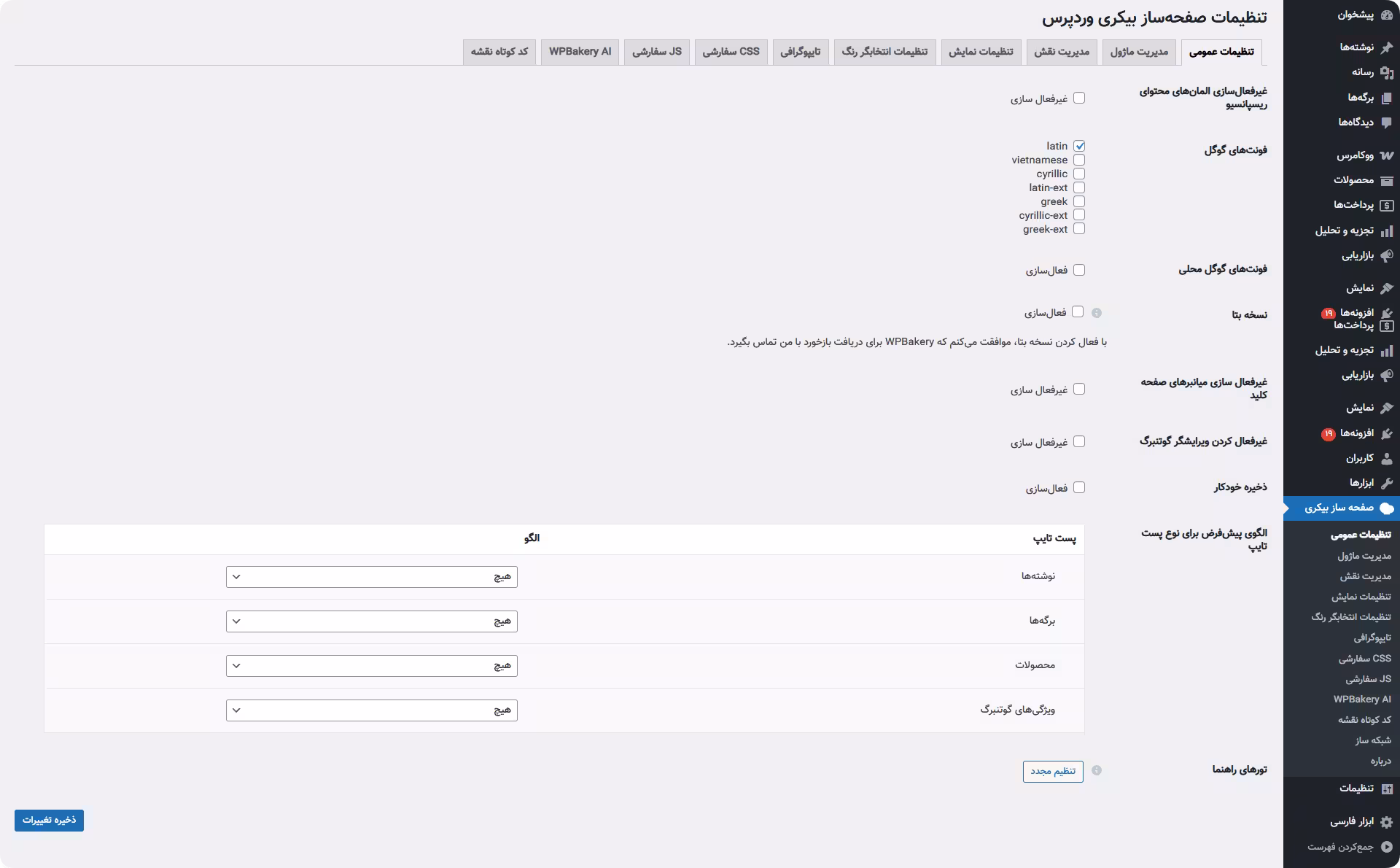Enable the cyrillic font subset checkbox
Image resolution: width=1400 pixels, height=868 pixels.
(1079, 174)
